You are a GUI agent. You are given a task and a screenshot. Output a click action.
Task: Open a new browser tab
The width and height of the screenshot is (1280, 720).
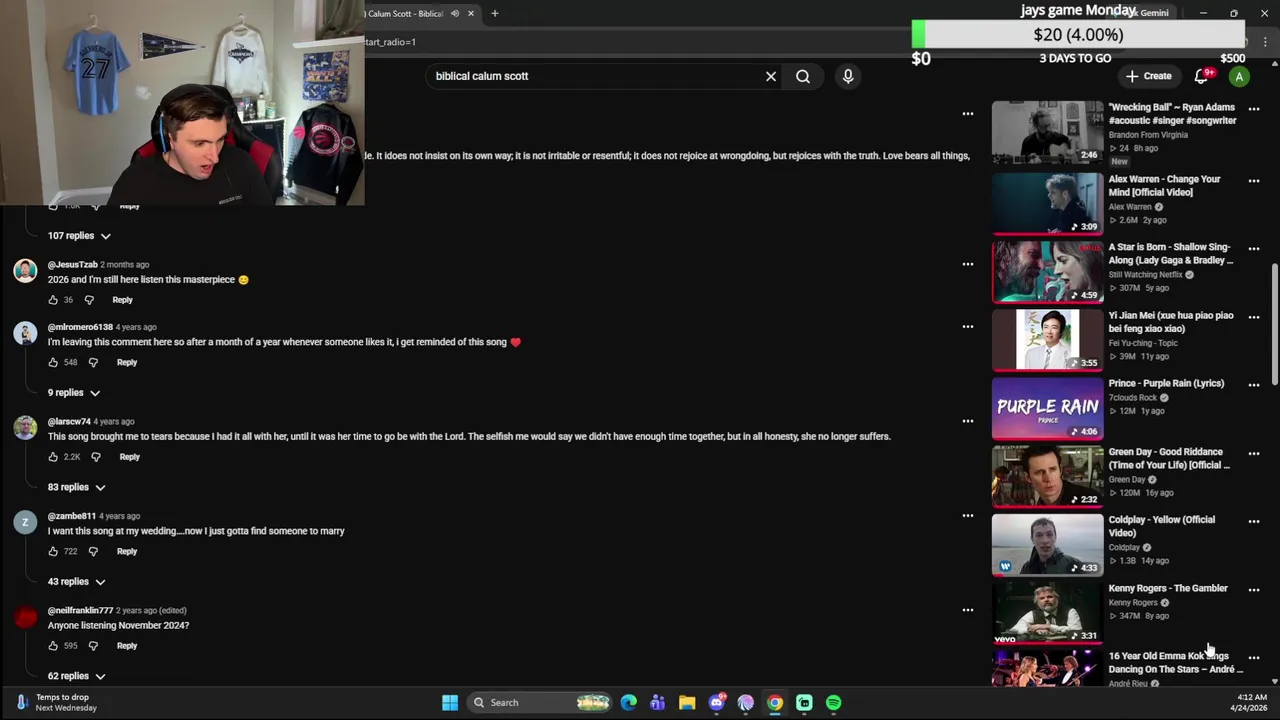click(494, 13)
